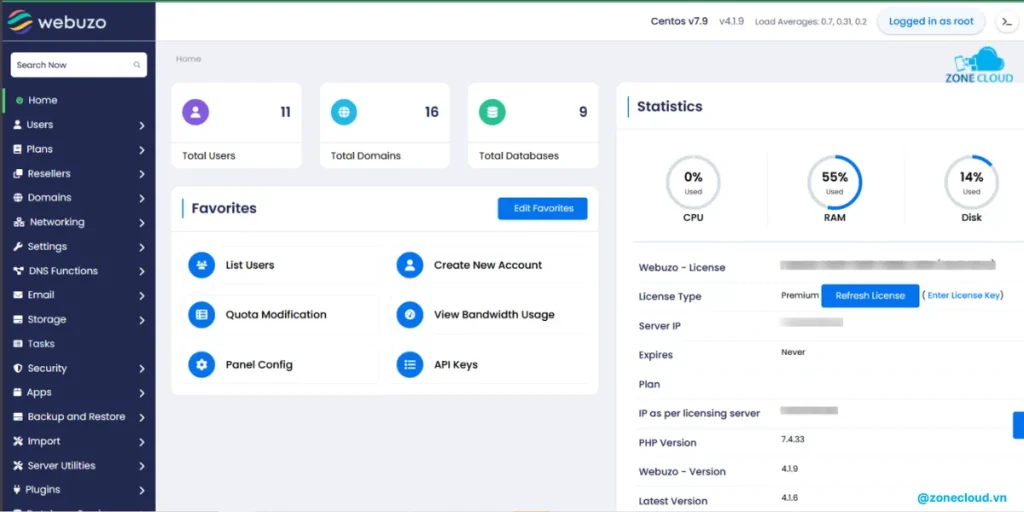Image resolution: width=1024 pixels, height=512 pixels.
Task: Click the Settings wrench icon in sidebar
Action: (18, 247)
